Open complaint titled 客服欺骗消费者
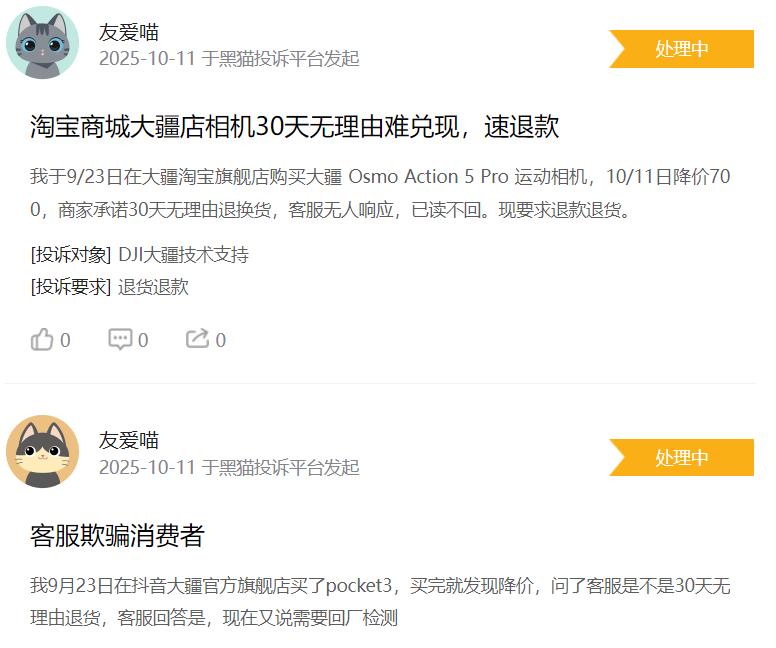This screenshot has width=776, height=648. (117, 536)
